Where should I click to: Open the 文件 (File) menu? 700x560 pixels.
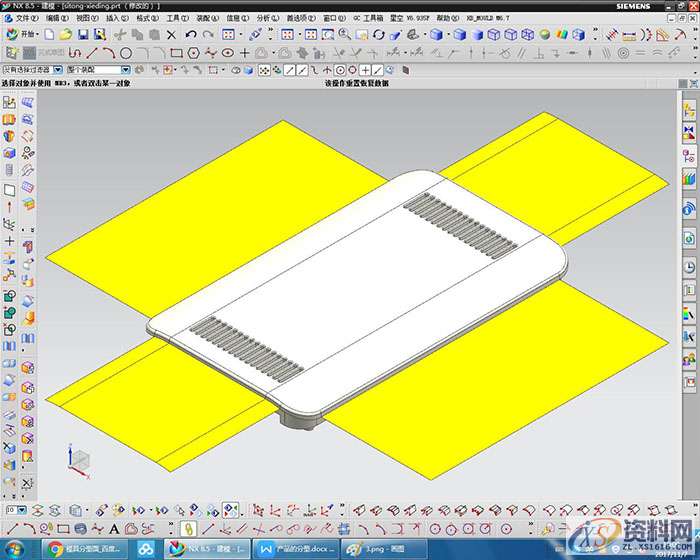(27, 18)
